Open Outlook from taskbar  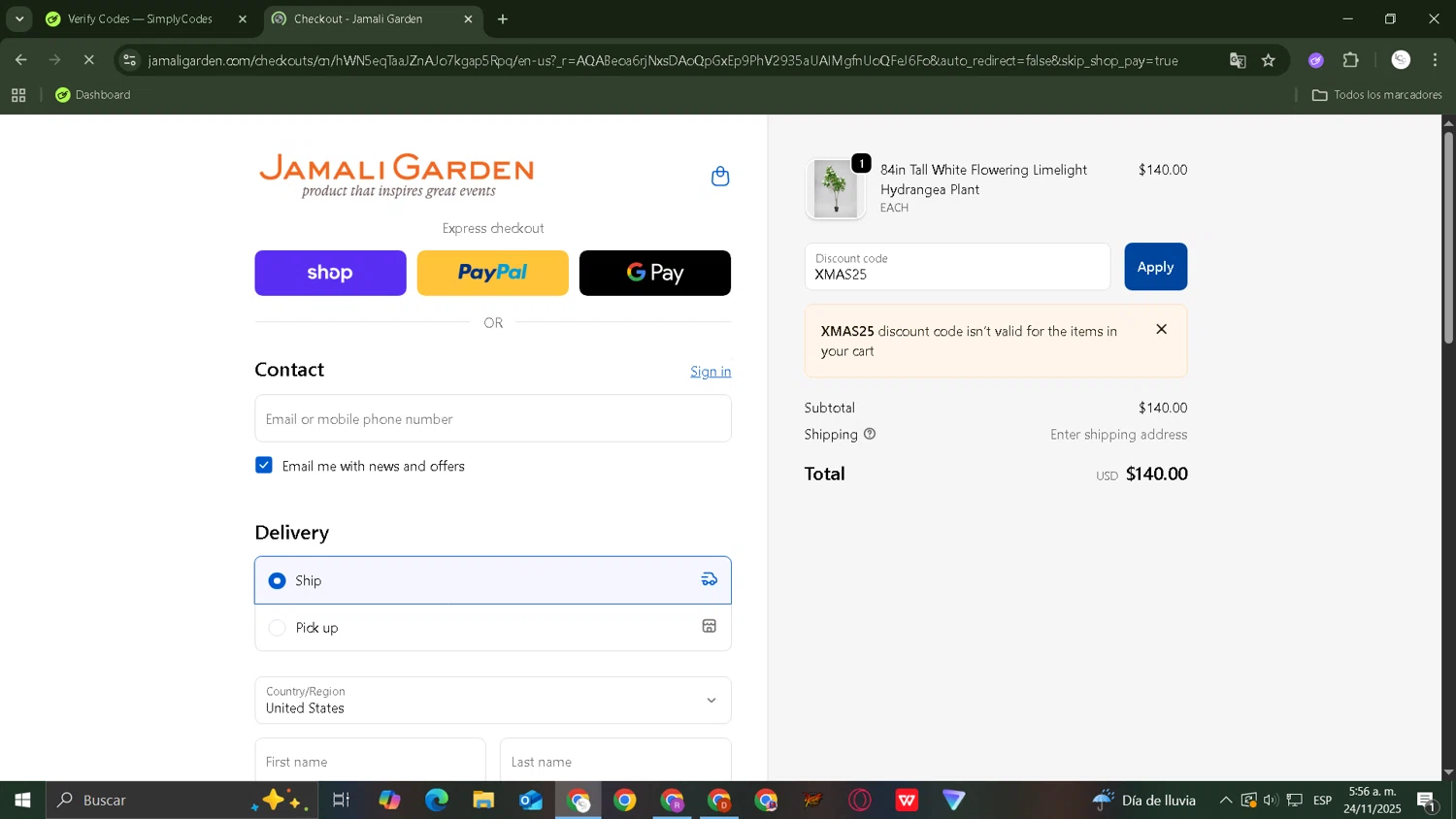tap(531, 801)
